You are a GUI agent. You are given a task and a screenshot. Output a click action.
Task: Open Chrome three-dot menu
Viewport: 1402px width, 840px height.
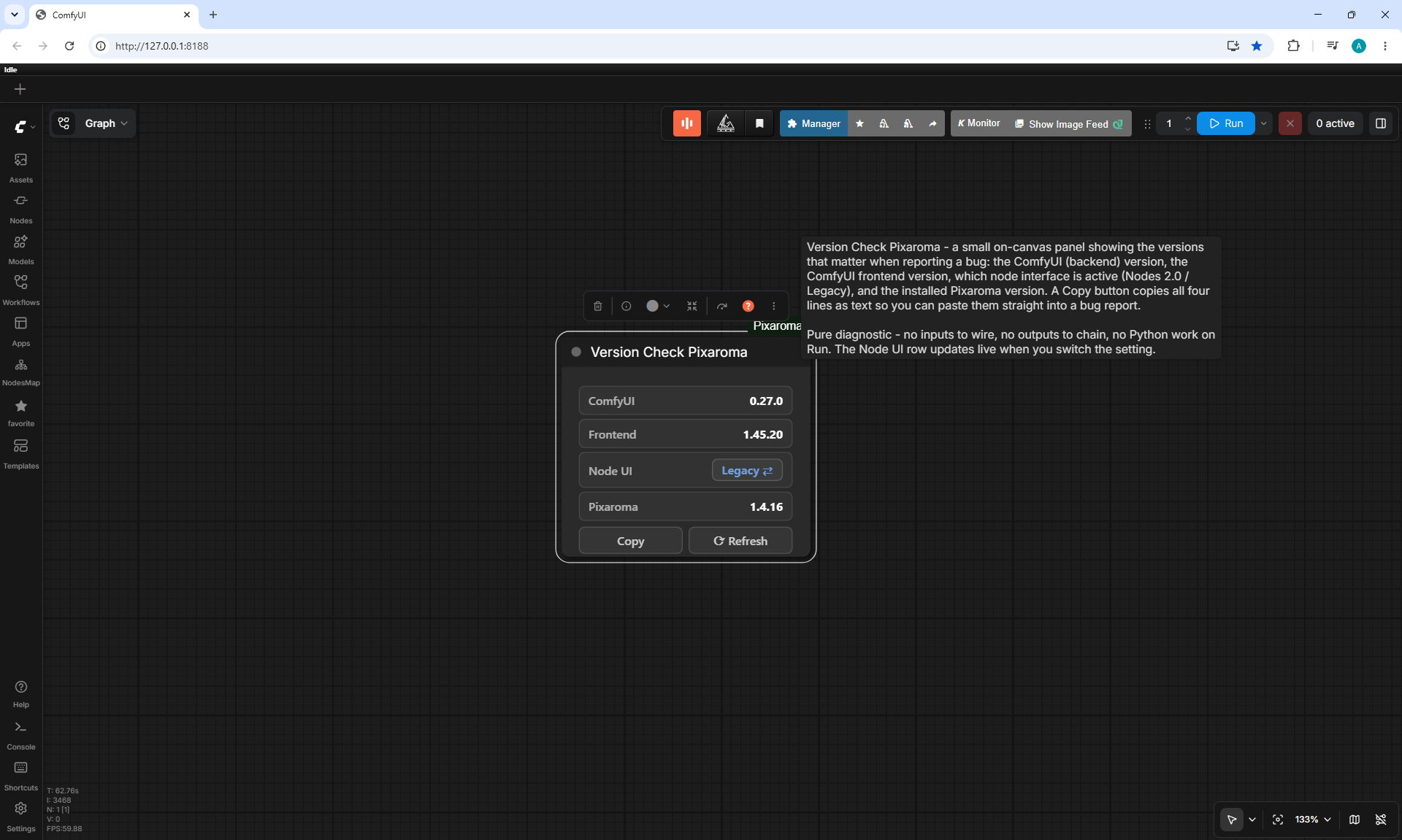(1385, 46)
